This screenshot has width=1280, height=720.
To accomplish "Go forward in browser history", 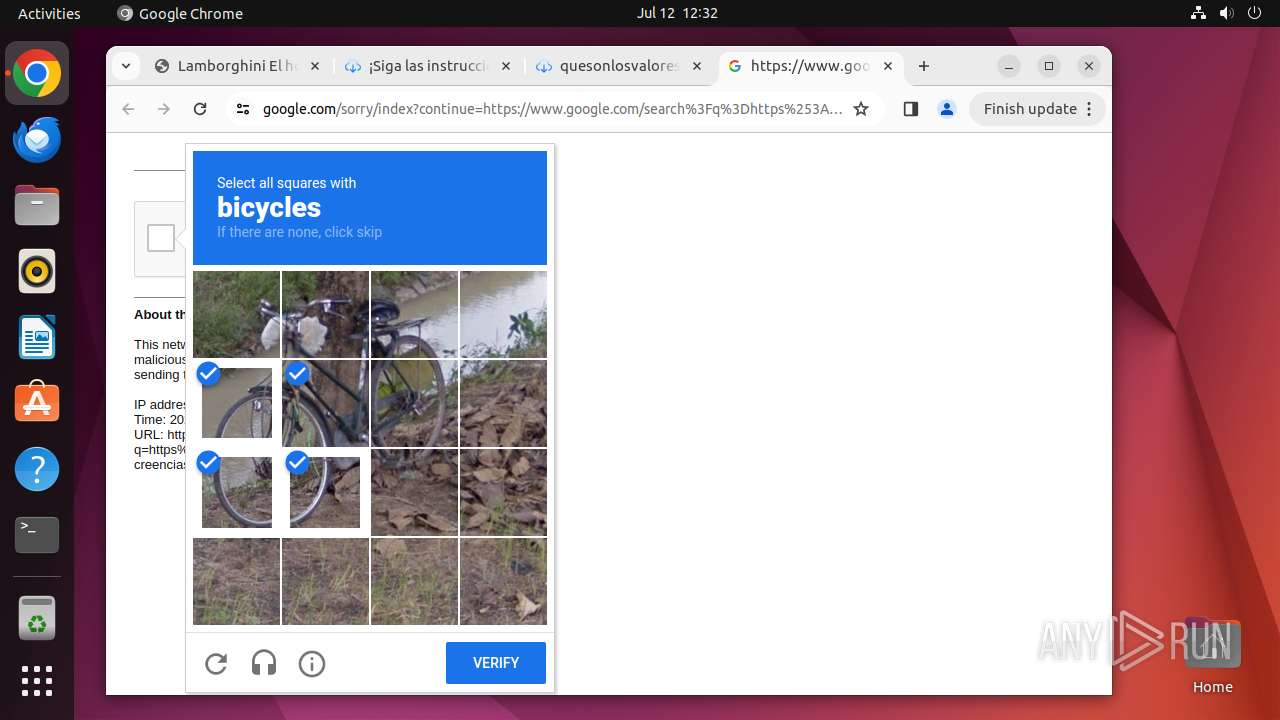I will [164, 109].
